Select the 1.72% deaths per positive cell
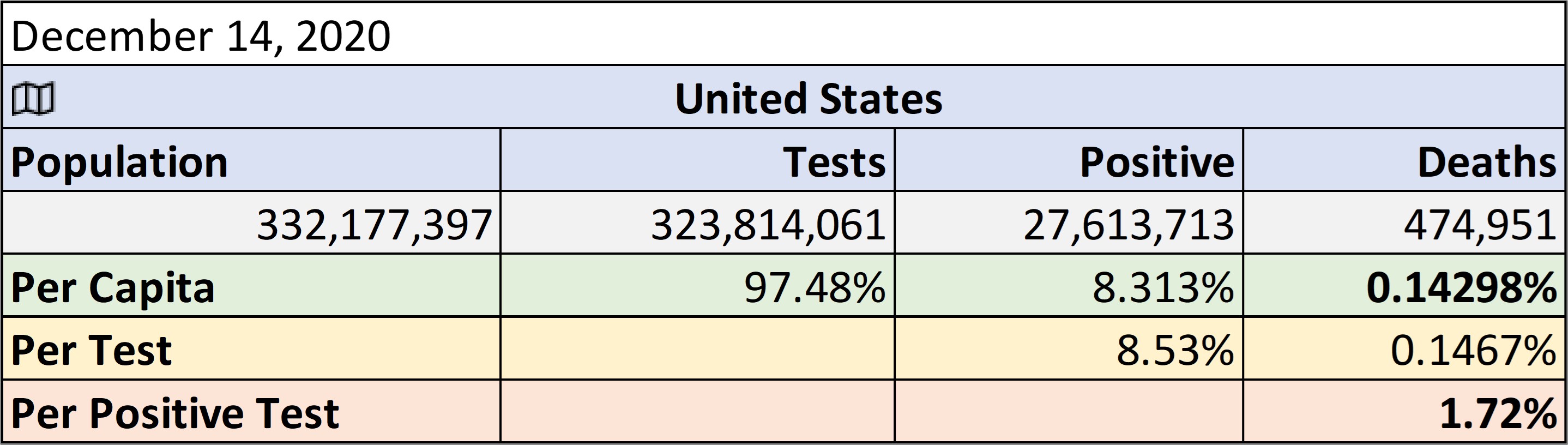 pos(1404,411)
